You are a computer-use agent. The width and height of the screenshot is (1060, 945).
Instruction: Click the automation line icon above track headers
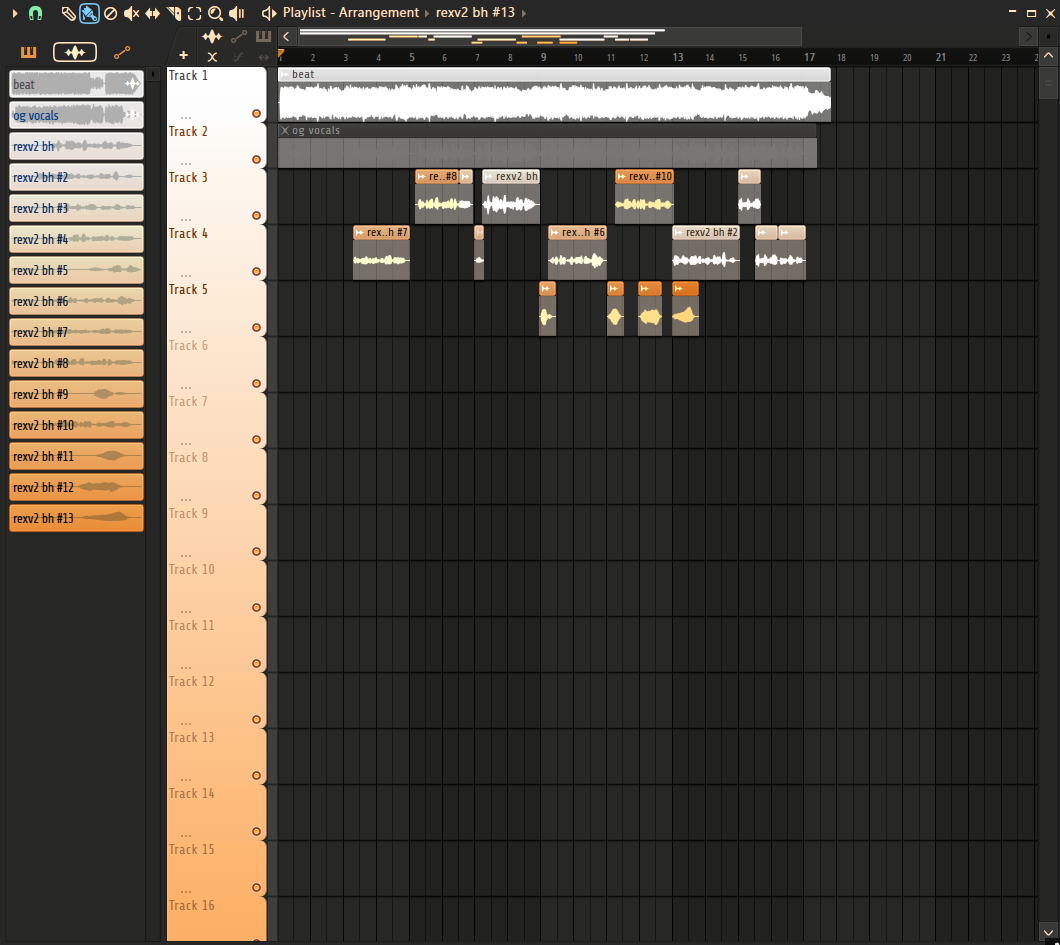pos(239,37)
